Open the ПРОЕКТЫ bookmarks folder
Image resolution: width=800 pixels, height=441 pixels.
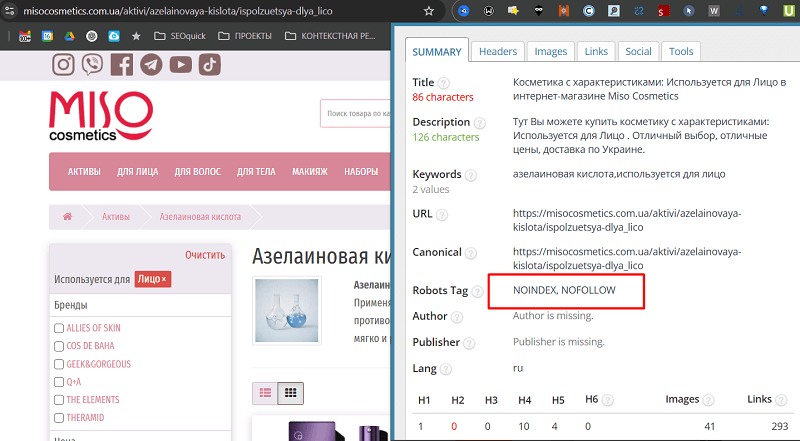click(245, 36)
